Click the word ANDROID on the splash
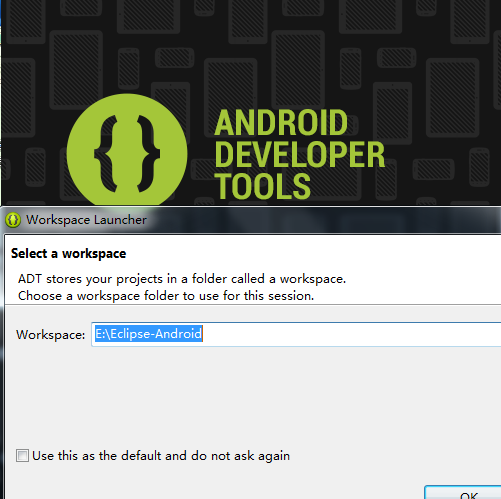 (281, 123)
